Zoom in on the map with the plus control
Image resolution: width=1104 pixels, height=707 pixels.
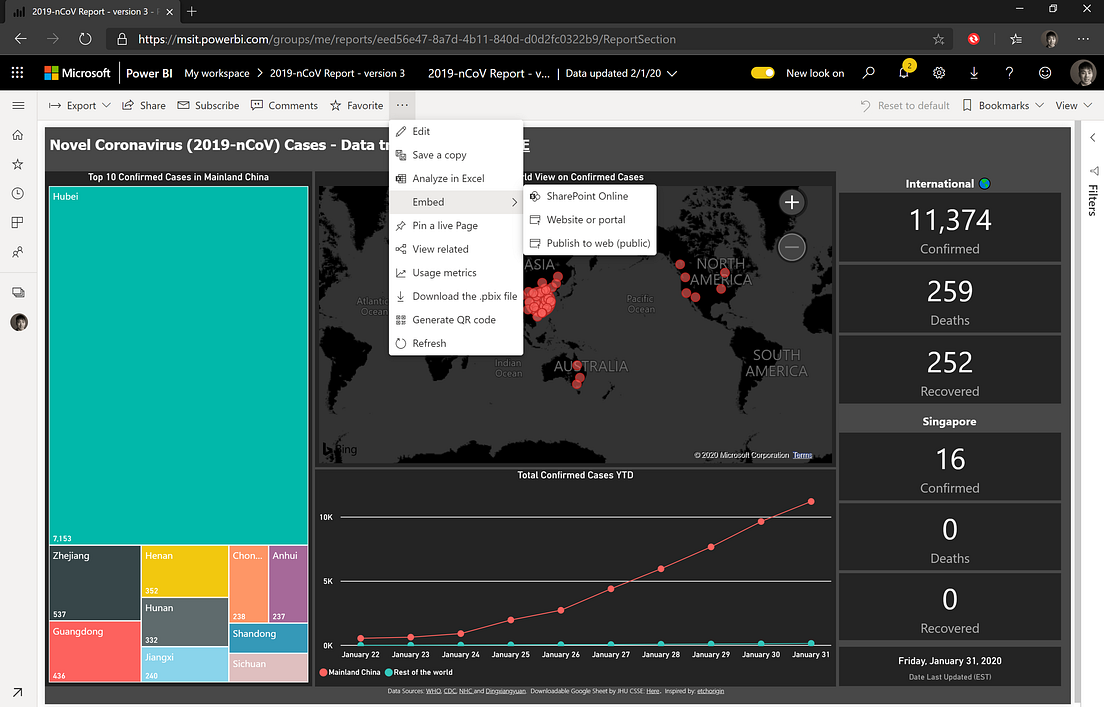[791, 201]
